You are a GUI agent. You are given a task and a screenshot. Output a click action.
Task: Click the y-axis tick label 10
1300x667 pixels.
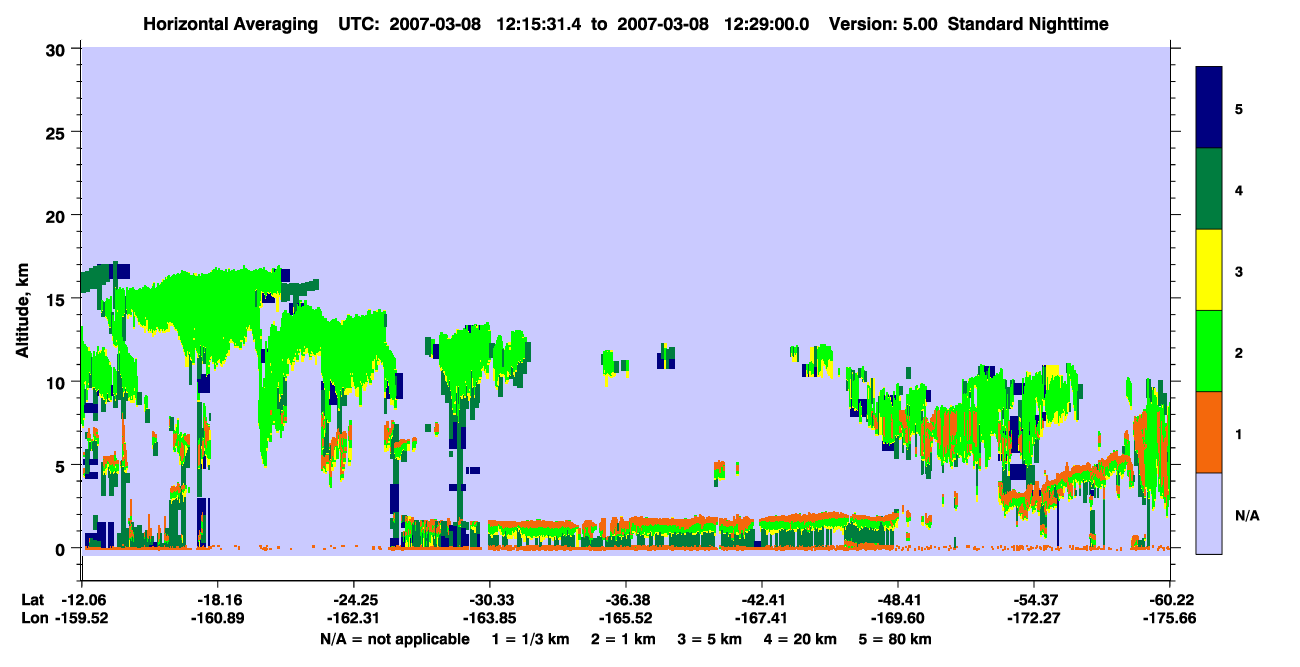(58, 382)
